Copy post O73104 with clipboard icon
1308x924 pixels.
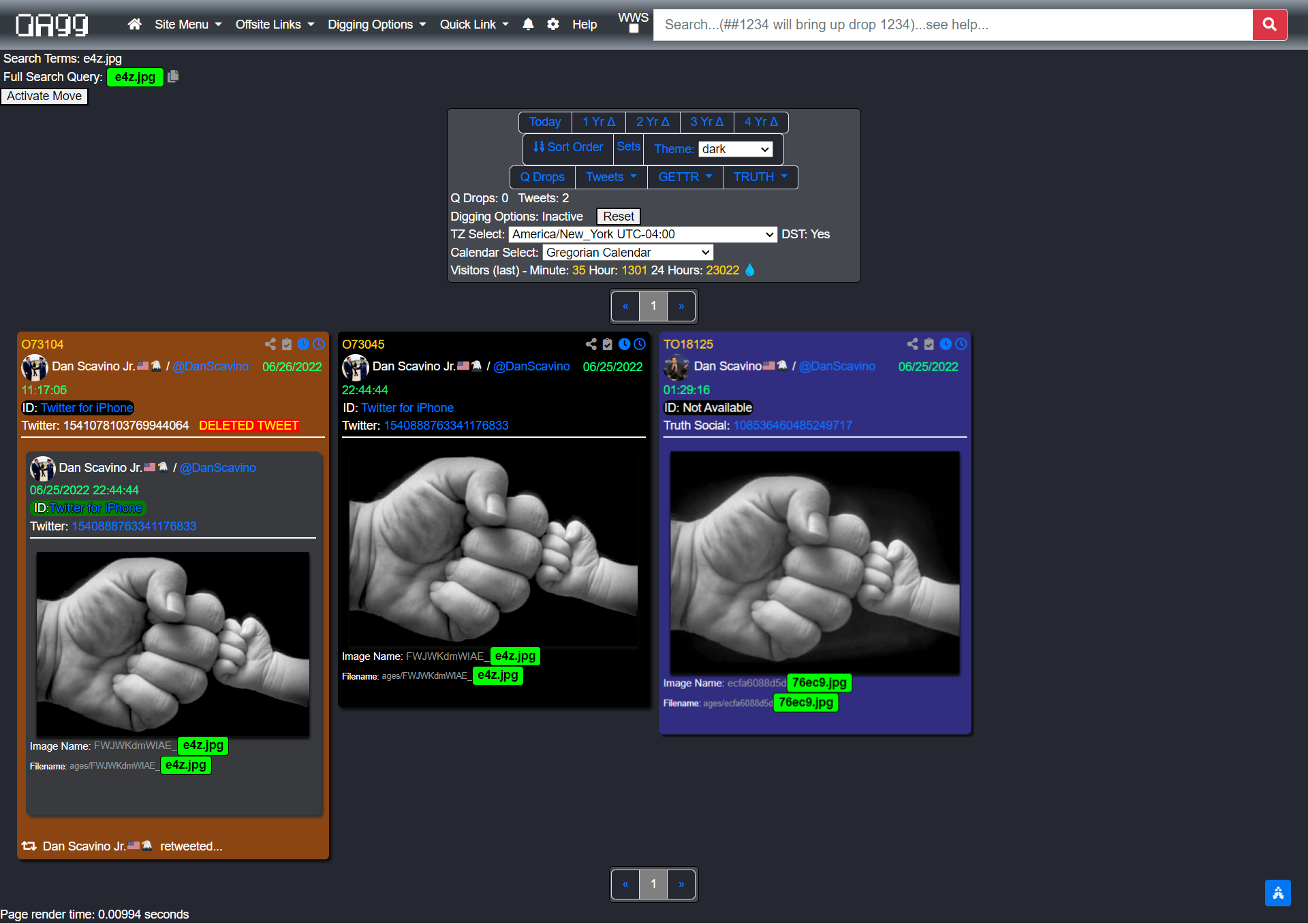coord(287,344)
